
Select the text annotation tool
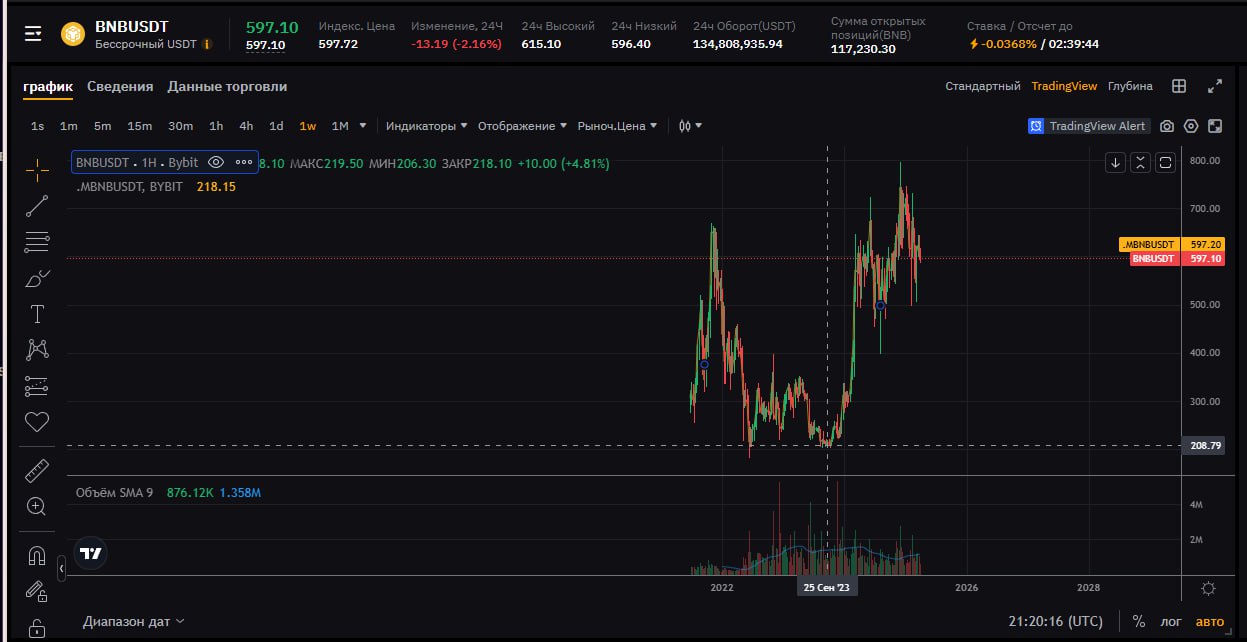tap(37, 314)
